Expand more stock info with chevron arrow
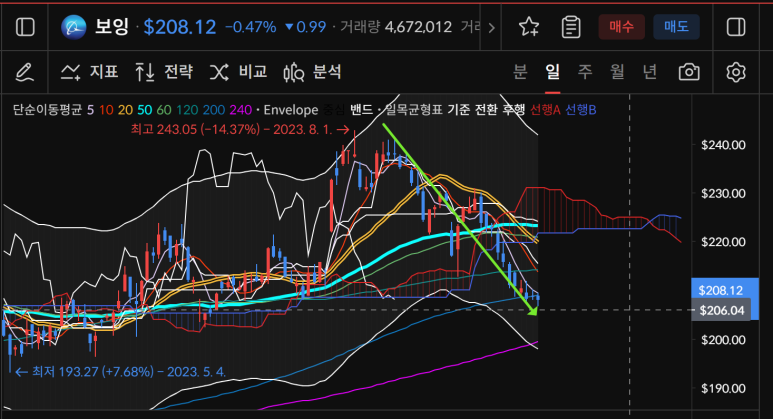Screen dimensions: 773x419 click(x=491, y=28)
